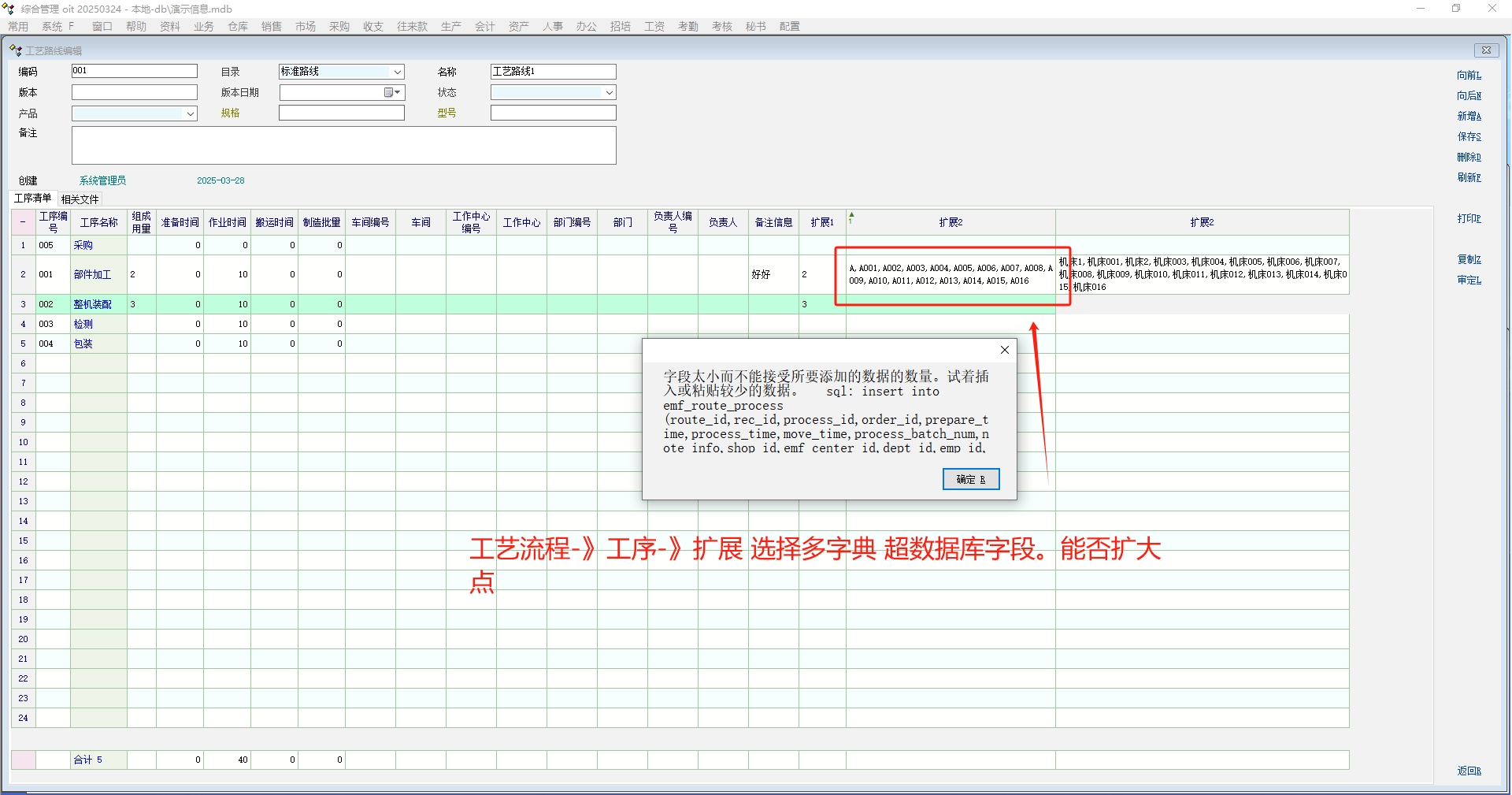Click the 工艺路线编辑 window title icon
The height and width of the screenshot is (795, 1512).
[16, 50]
